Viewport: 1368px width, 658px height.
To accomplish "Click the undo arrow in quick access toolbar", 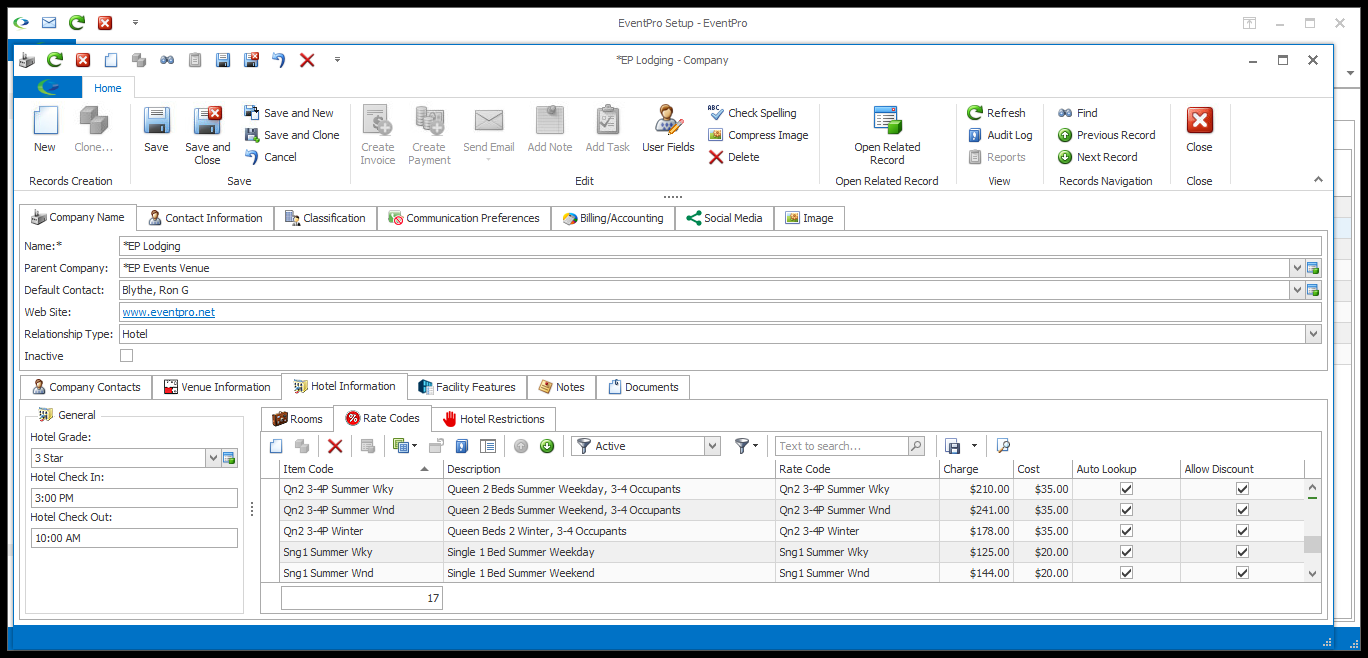I will coord(279,60).
